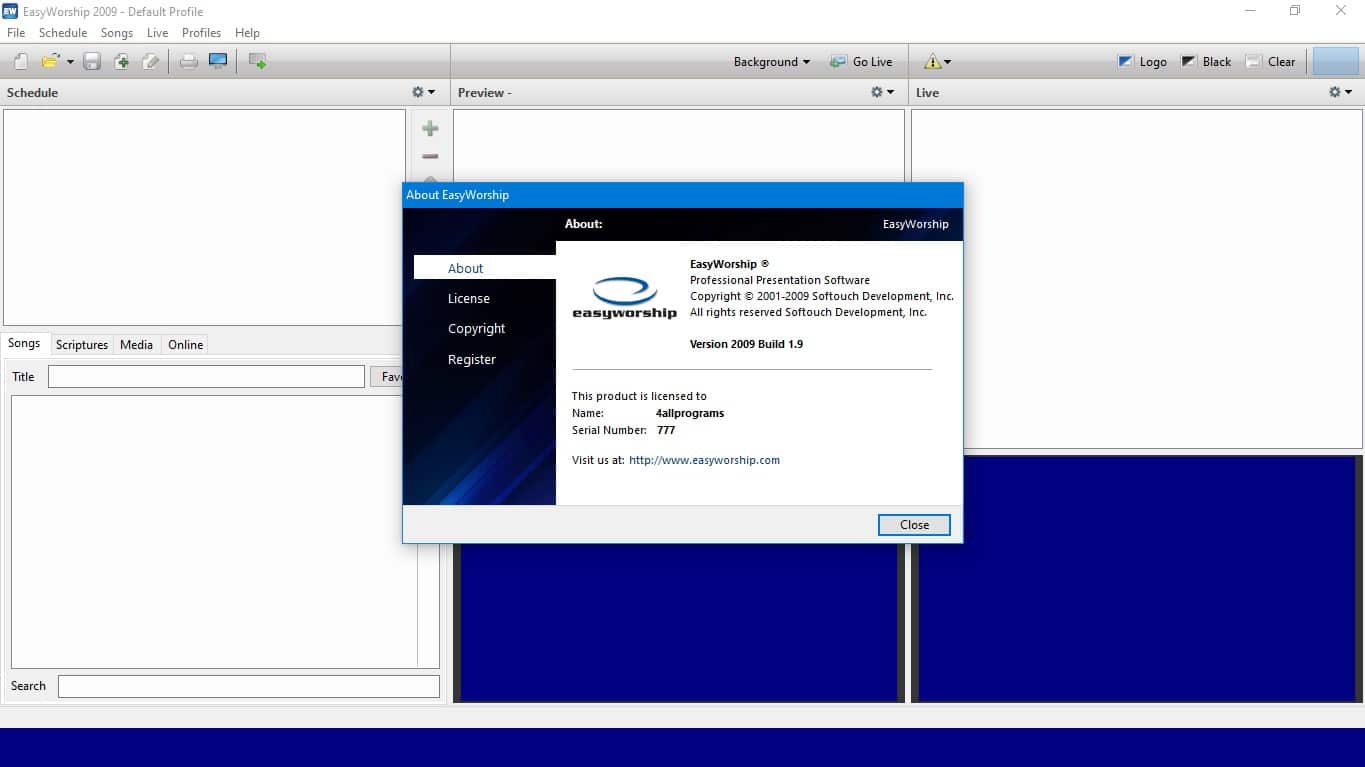The width and height of the screenshot is (1365, 767).
Task: Click the empty Songs list box
Action: pos(225,532)
